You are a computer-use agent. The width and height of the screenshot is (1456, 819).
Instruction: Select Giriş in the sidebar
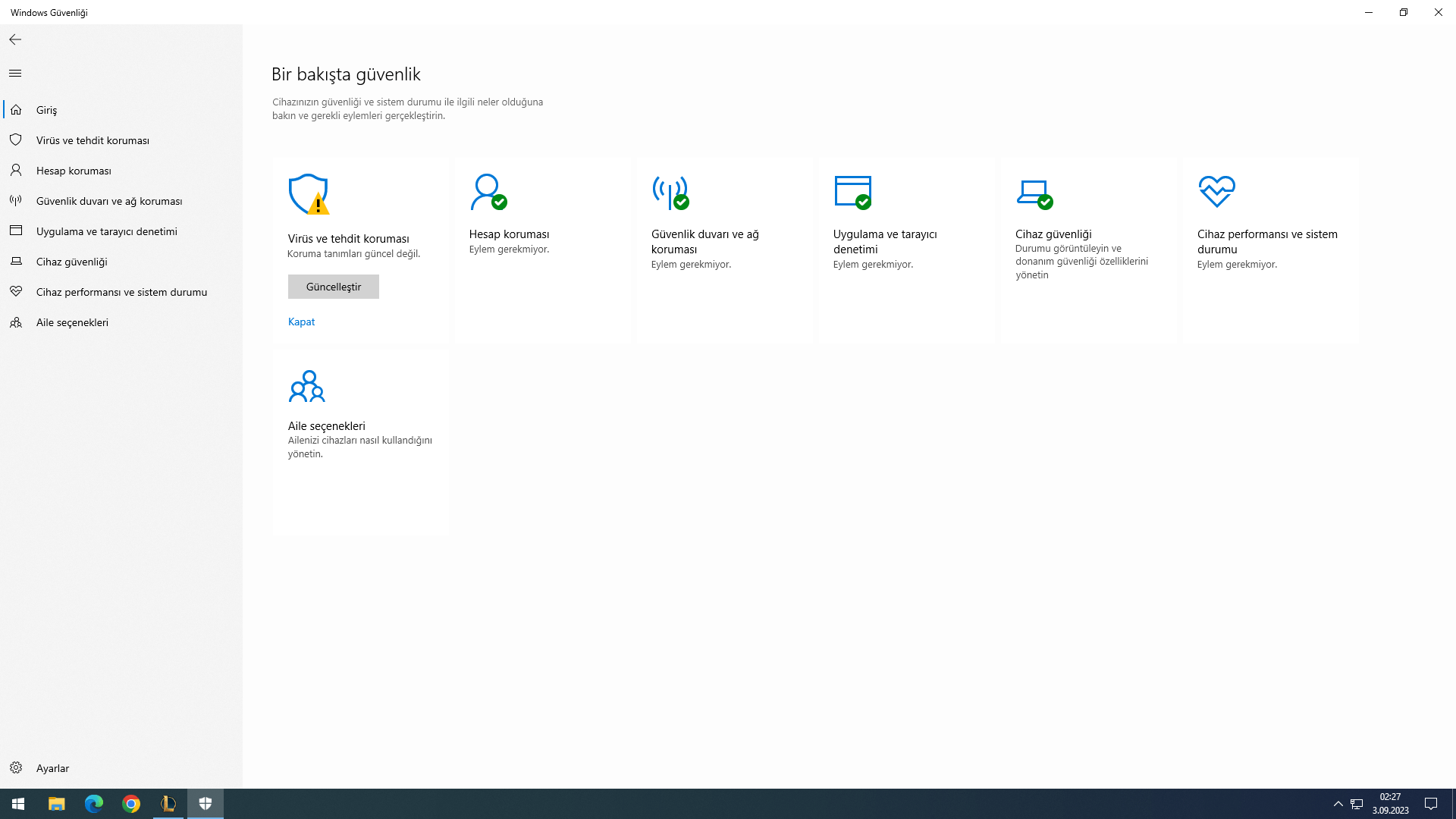pos(46,110)
